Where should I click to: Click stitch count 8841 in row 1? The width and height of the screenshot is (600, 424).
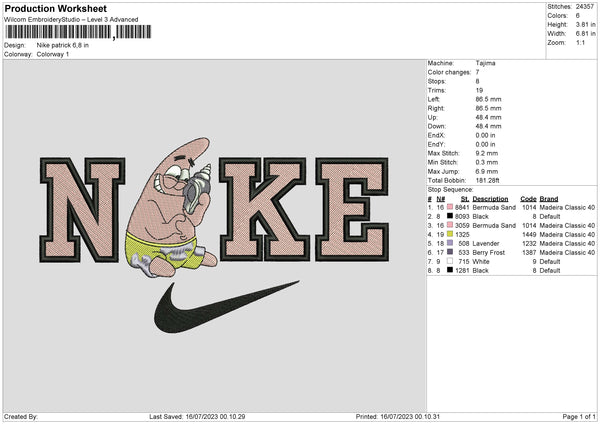pyautogui.click(x=462, y=207)
